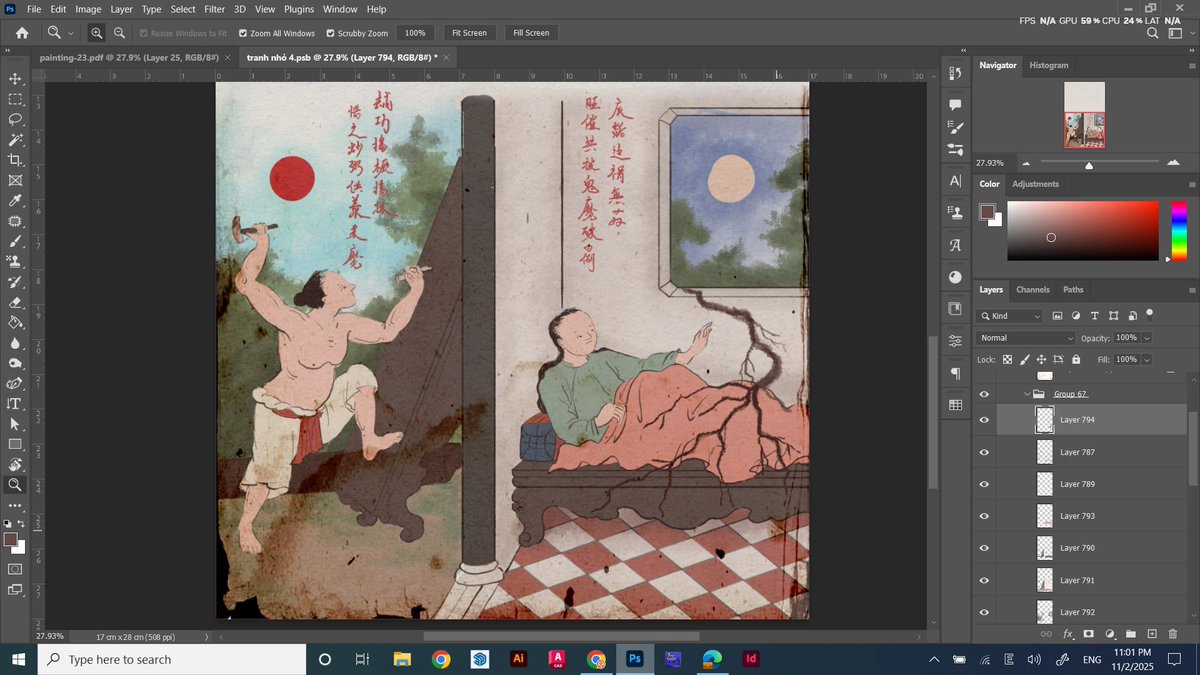This screenshot has width=1200, height=675.
Task: Open the Opacity value dropdown arrow
Action: tap(1146, 338)
